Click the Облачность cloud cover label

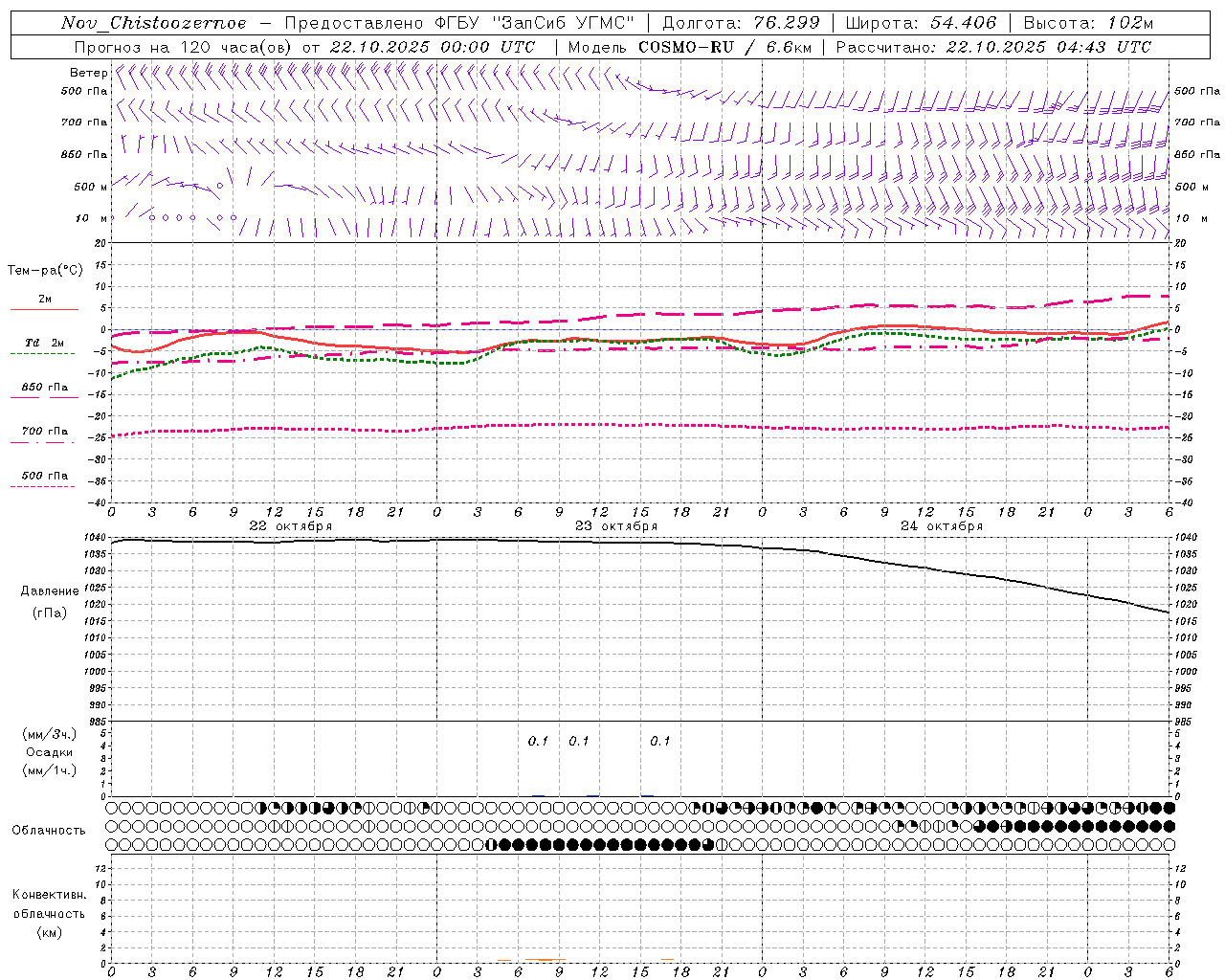49,831
